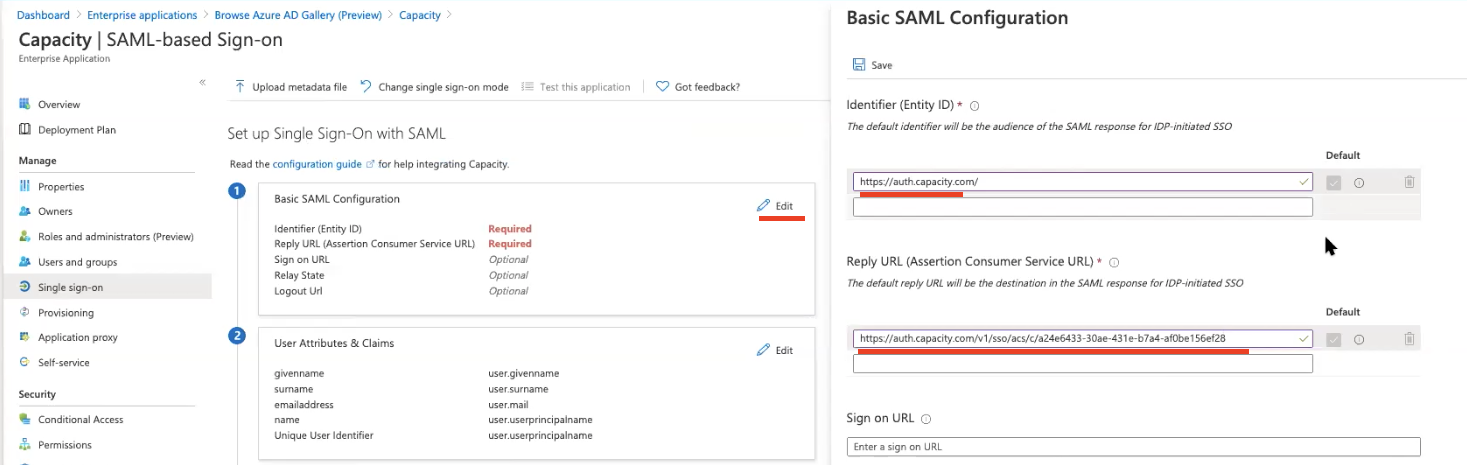This screenshot has width=1467, height=465.
Task: Delete the Reply URL entry with trash icon
Action: (x=1409, y=339)
